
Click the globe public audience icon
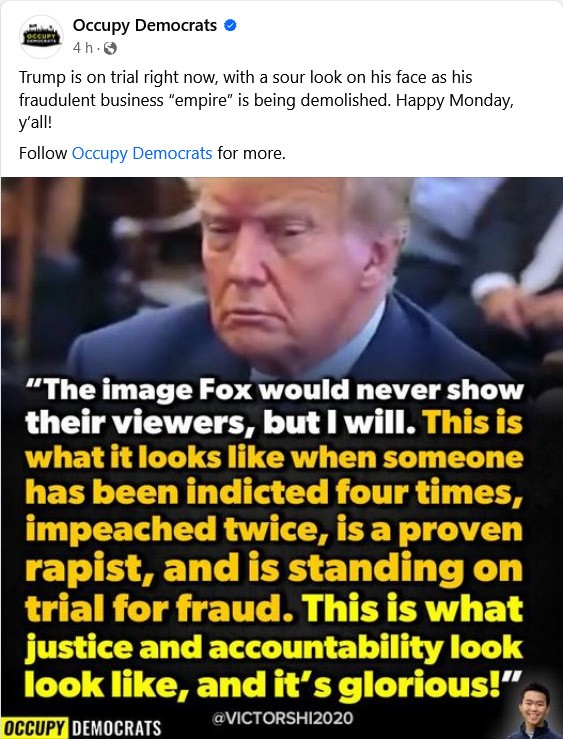(x=110, y=48)
